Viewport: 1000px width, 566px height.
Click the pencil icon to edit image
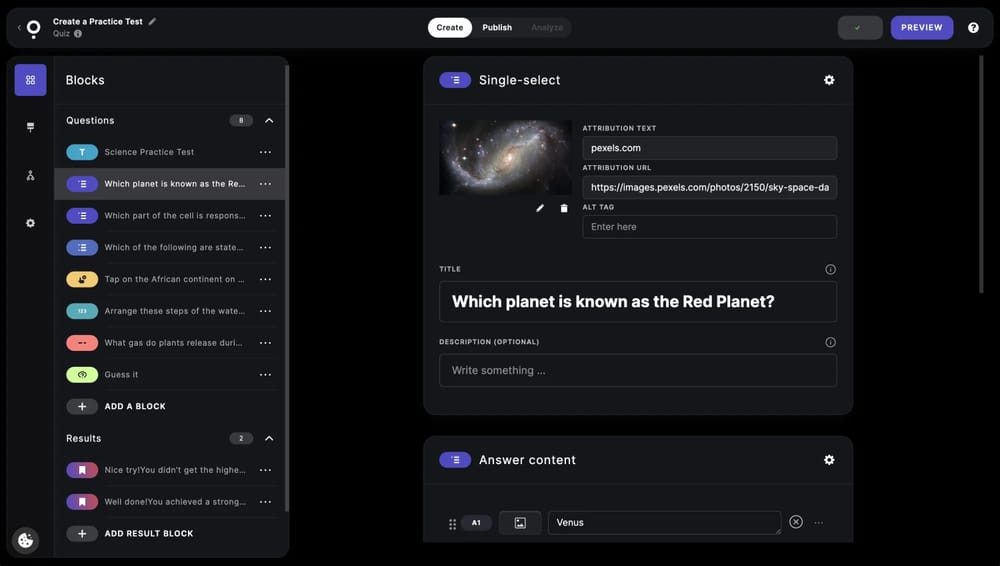coord(540,208)
